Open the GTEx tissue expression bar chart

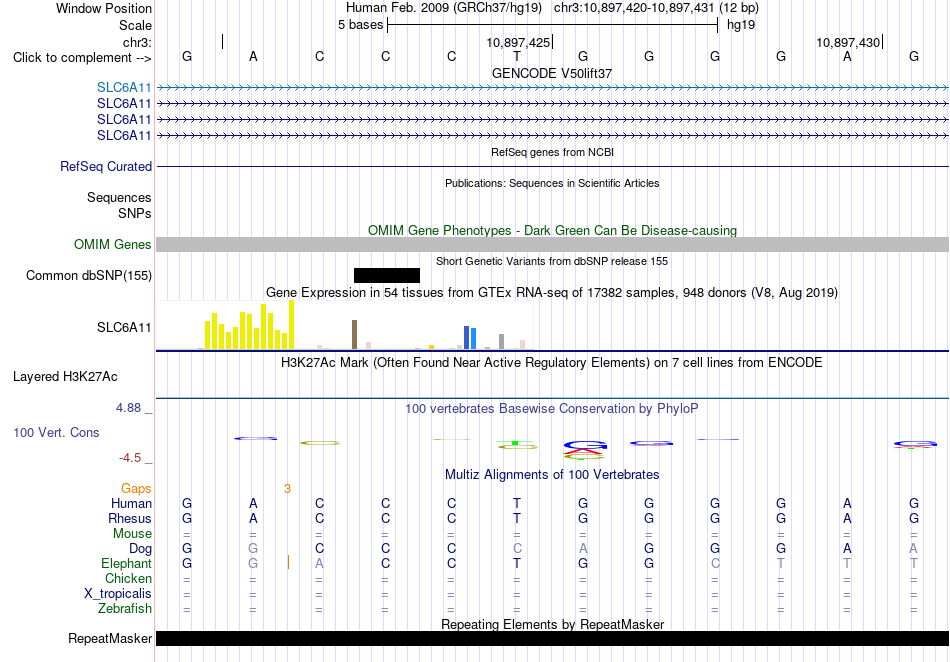pos(344,325)
